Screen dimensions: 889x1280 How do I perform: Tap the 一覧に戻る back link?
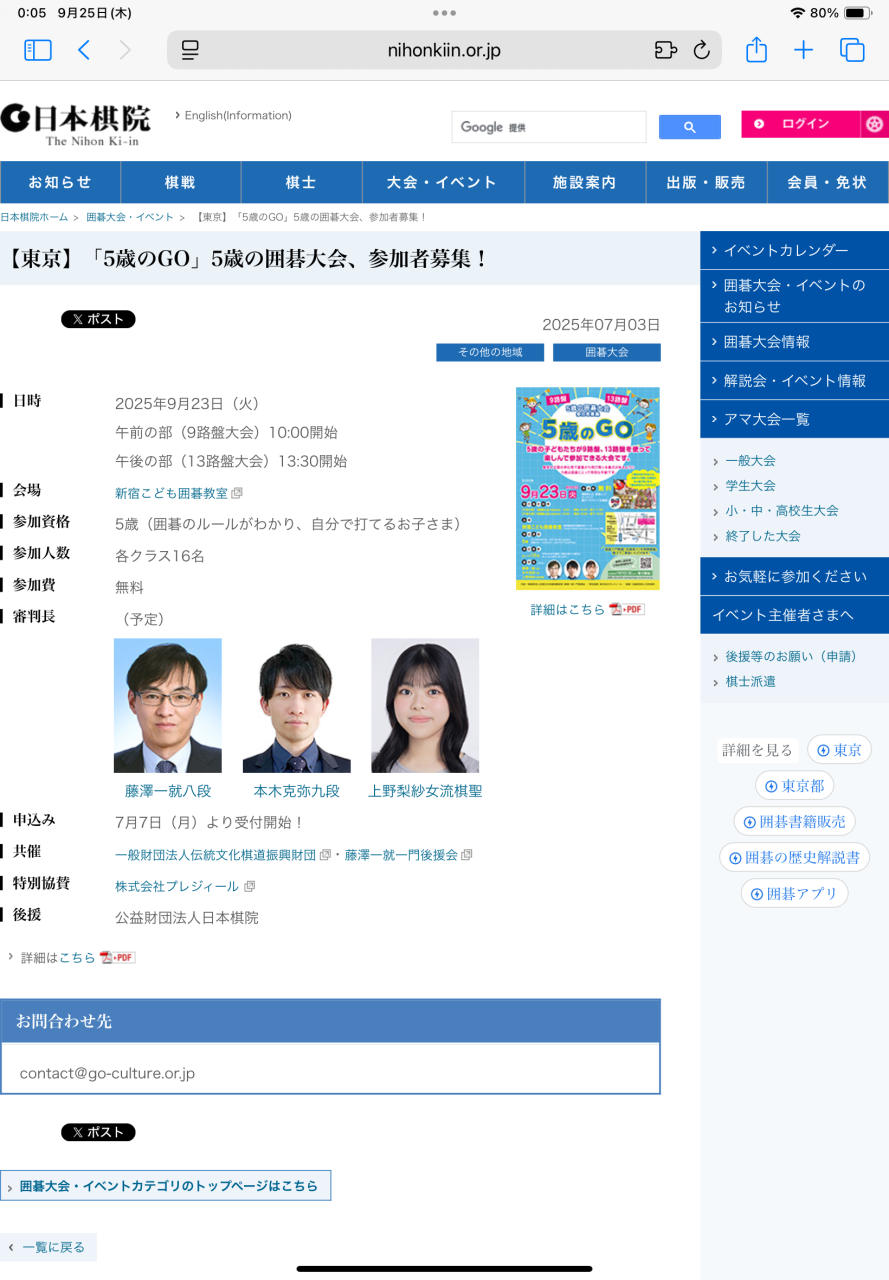[x=48, y=1247]
